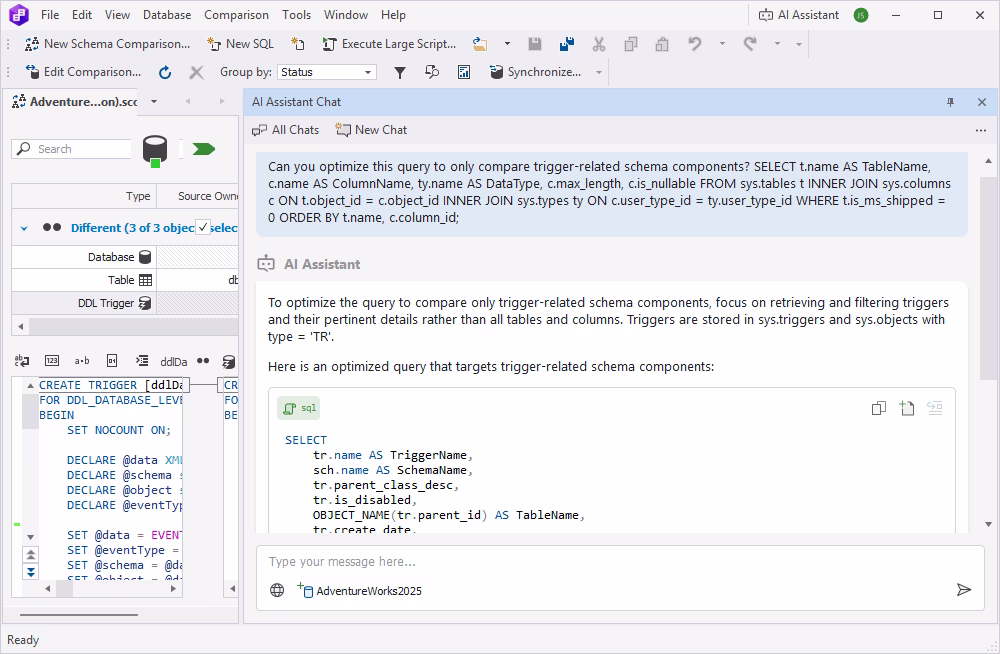Image resolution: width=1000 pixels, height=654 pixels.
Task: Select the Adventure...on).scc document tab
Action: (x=75, y=101)
